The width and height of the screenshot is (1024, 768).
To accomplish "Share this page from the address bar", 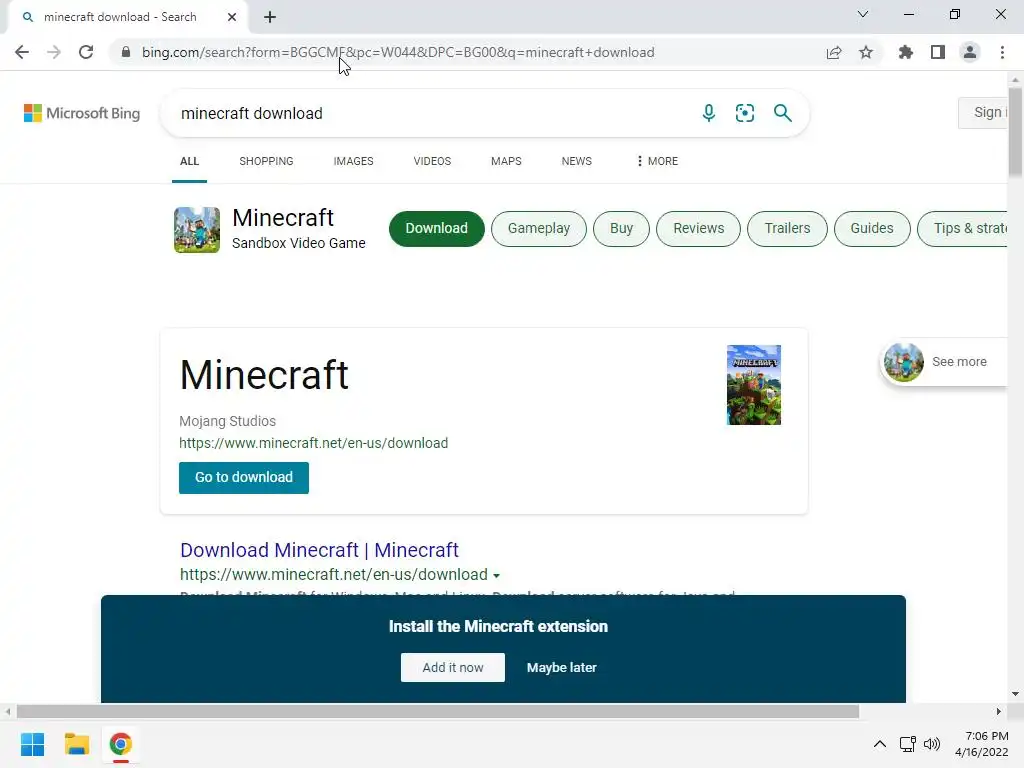I will coord(833,52).
